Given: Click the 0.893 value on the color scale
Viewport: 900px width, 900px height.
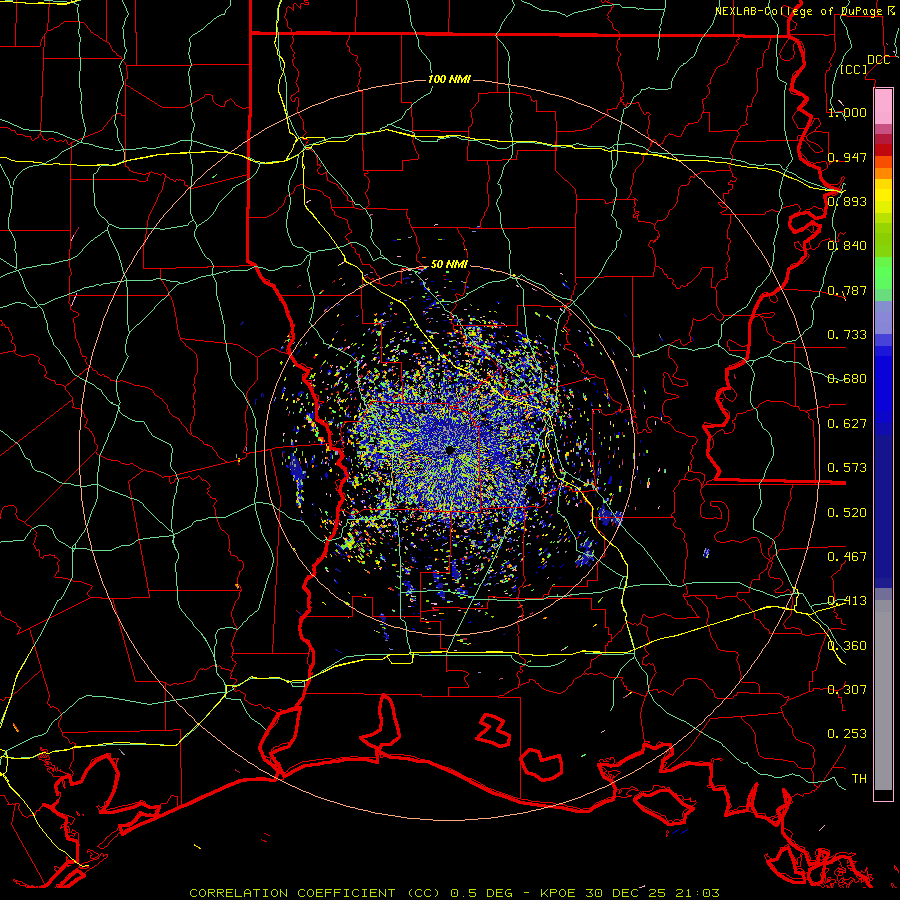Looking at the screenshot, I should point(847,201).
